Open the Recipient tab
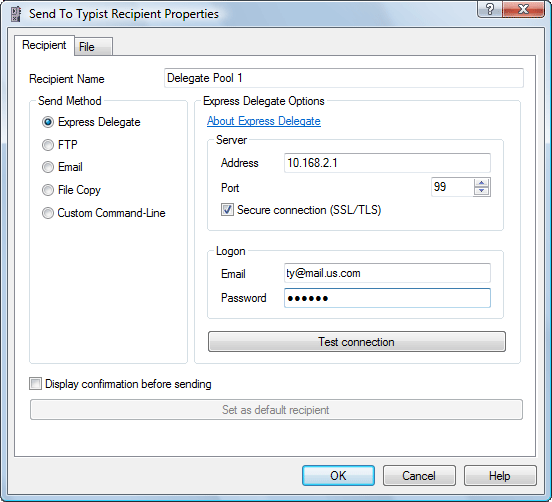The height and width of the screenshot is (502, 552). [44, 45]
